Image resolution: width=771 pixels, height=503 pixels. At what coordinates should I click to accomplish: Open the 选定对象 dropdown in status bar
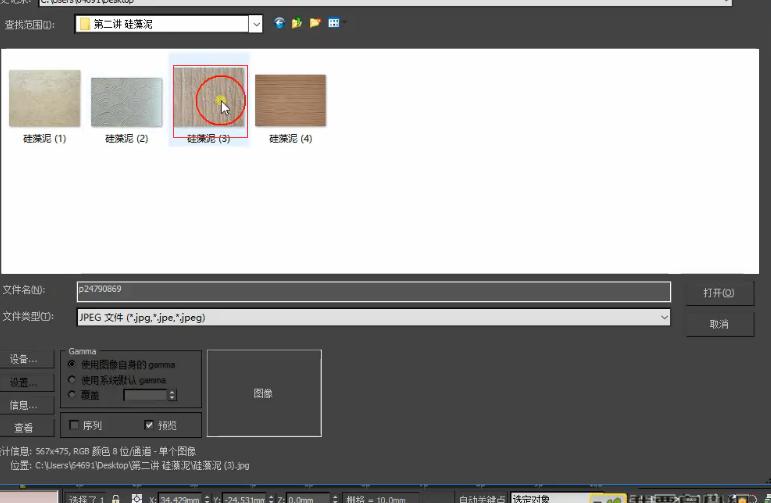click(x=550, y=499)
